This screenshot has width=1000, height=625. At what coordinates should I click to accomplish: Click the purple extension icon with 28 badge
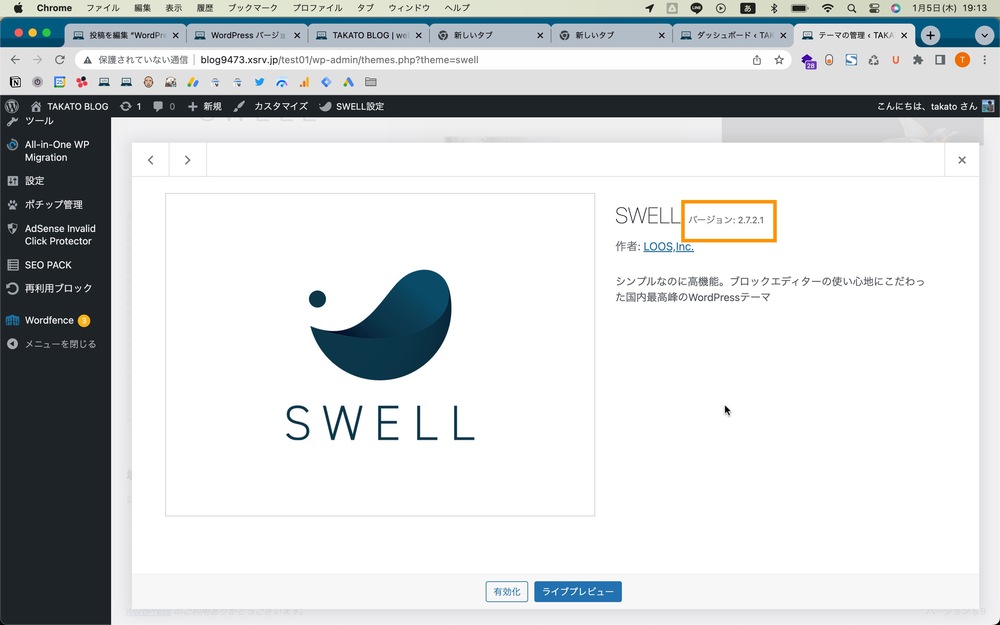(809, 61)
